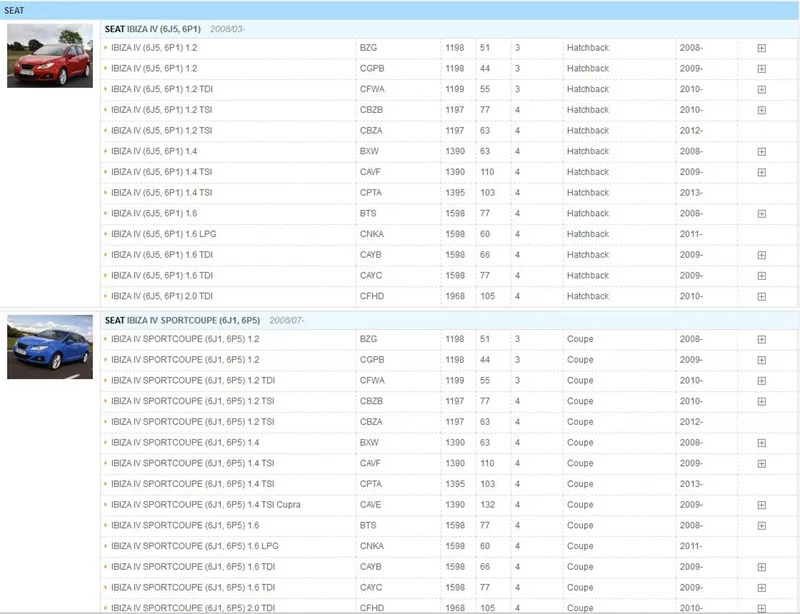The width and height of the screenshot is (800, 614).
Task: Click engine code CPTA in Coupe section
Action: (370, 484)
